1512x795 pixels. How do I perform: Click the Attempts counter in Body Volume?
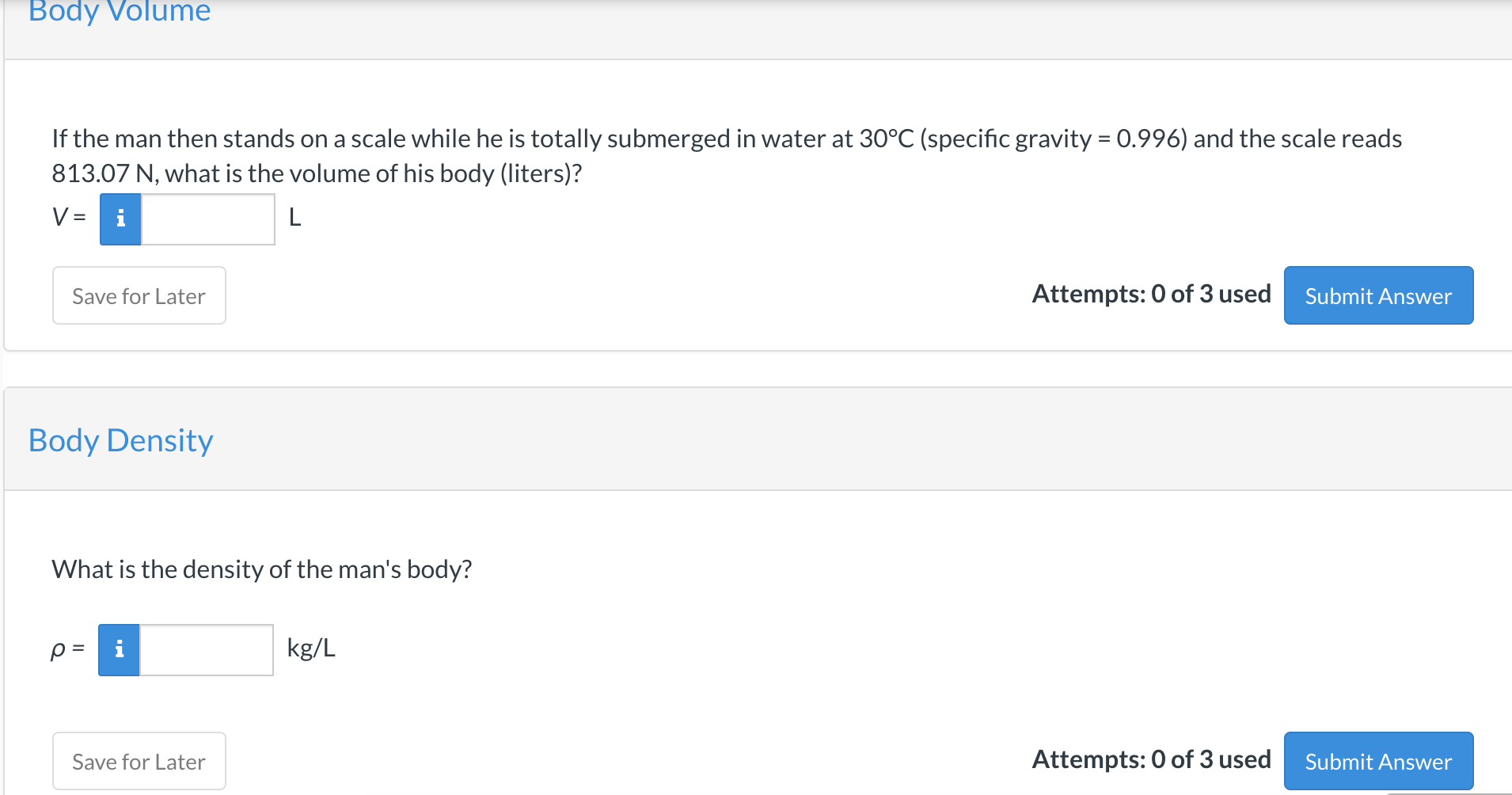tap(1150, 294)
